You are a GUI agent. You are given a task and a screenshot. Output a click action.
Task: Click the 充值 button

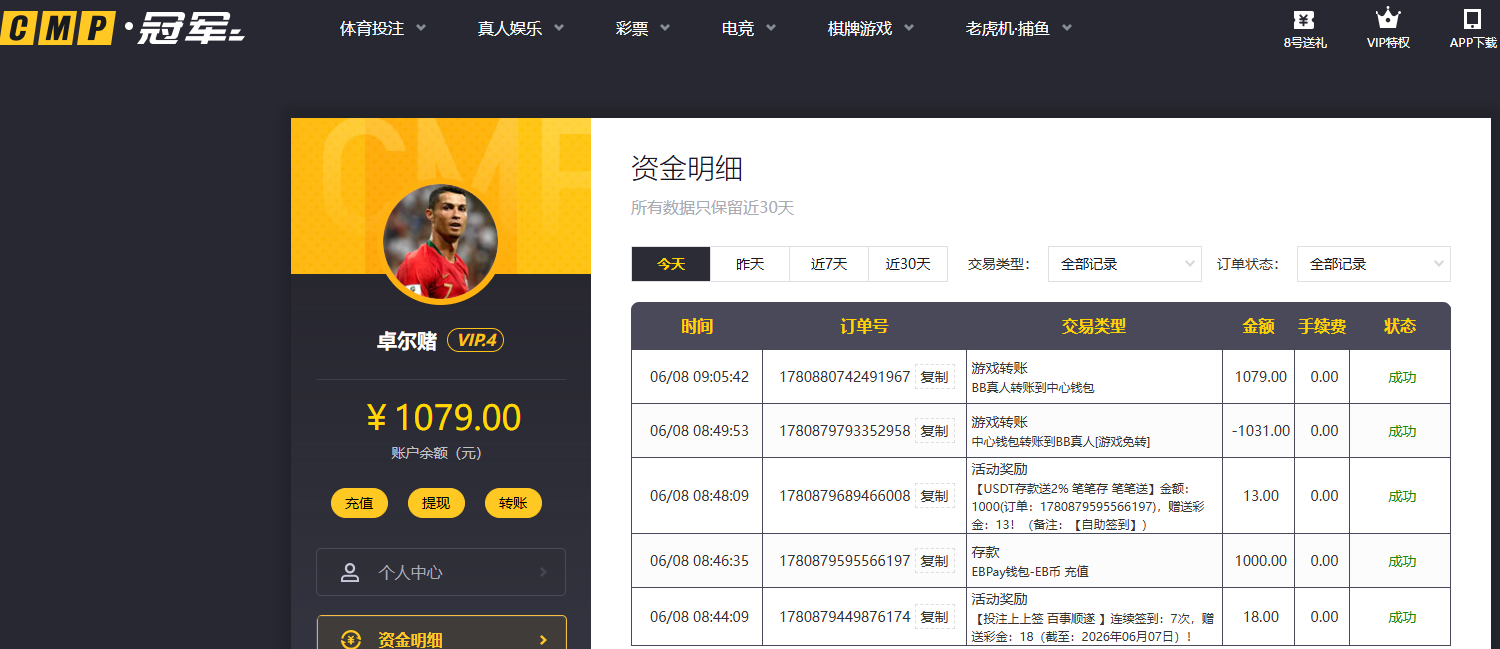click(x=359, y=503)
